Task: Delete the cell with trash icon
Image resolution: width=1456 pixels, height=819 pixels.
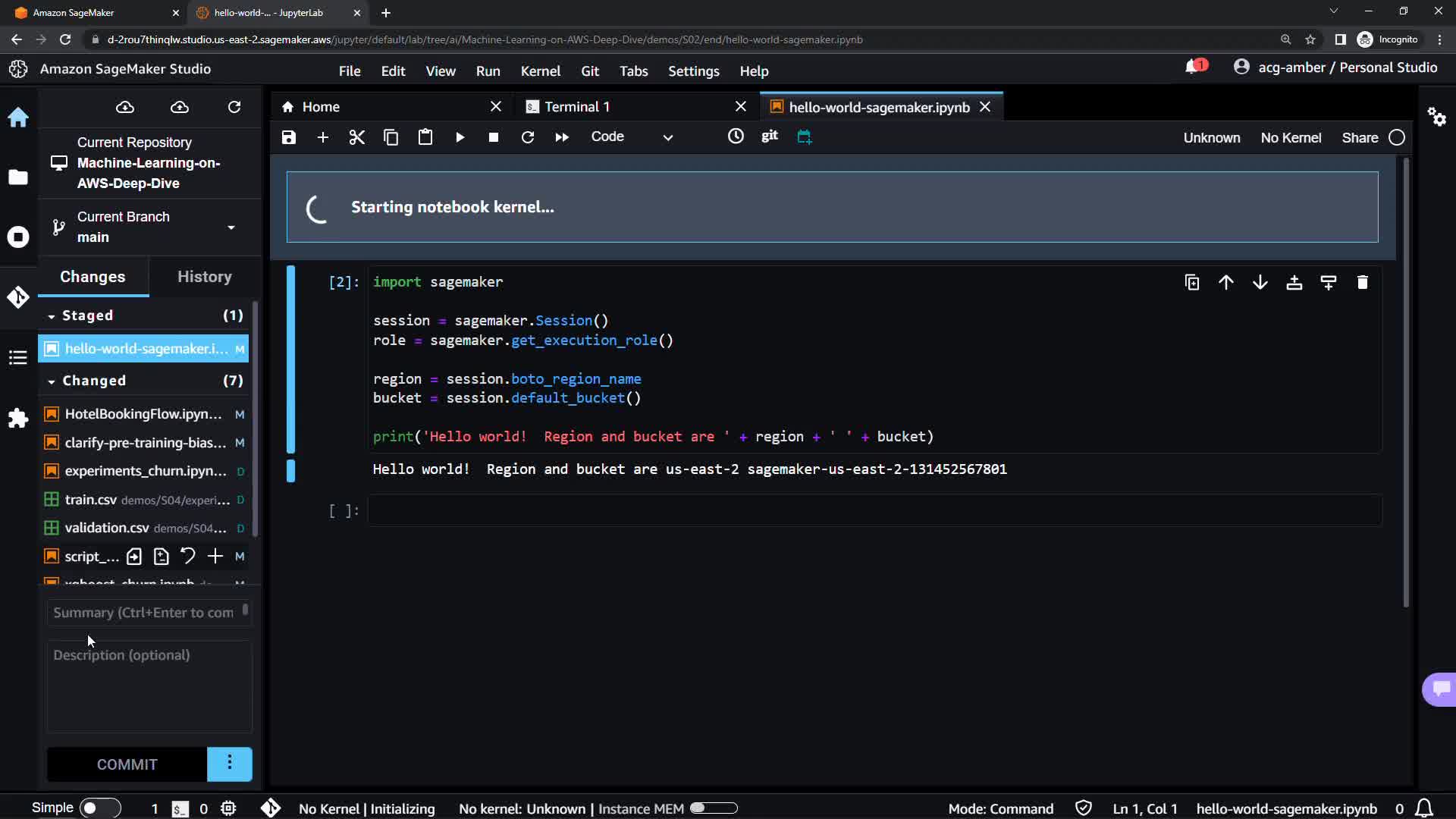Action: 1362,282
